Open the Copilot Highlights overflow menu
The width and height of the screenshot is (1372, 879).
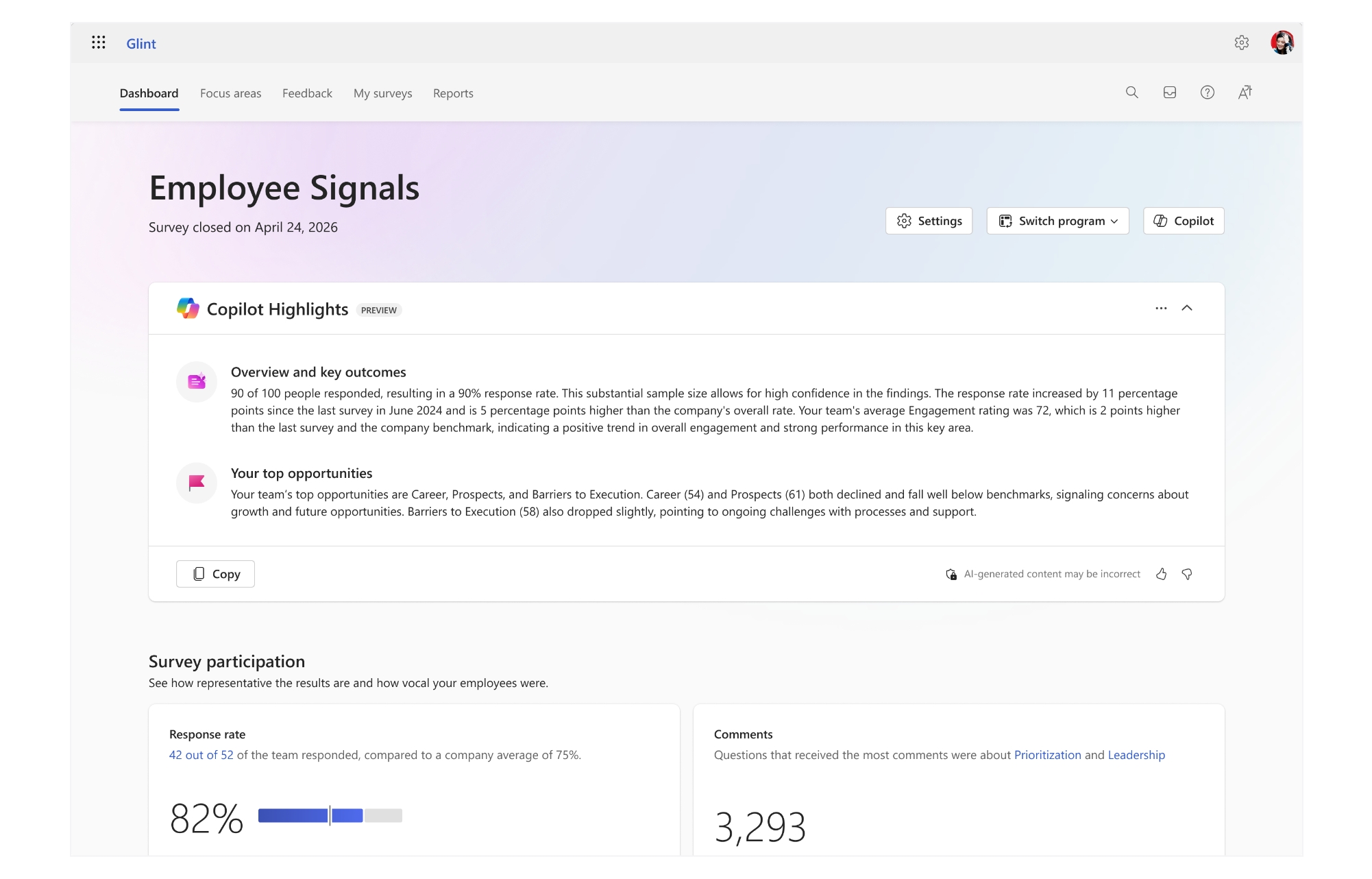click(x=1161, y=309)
